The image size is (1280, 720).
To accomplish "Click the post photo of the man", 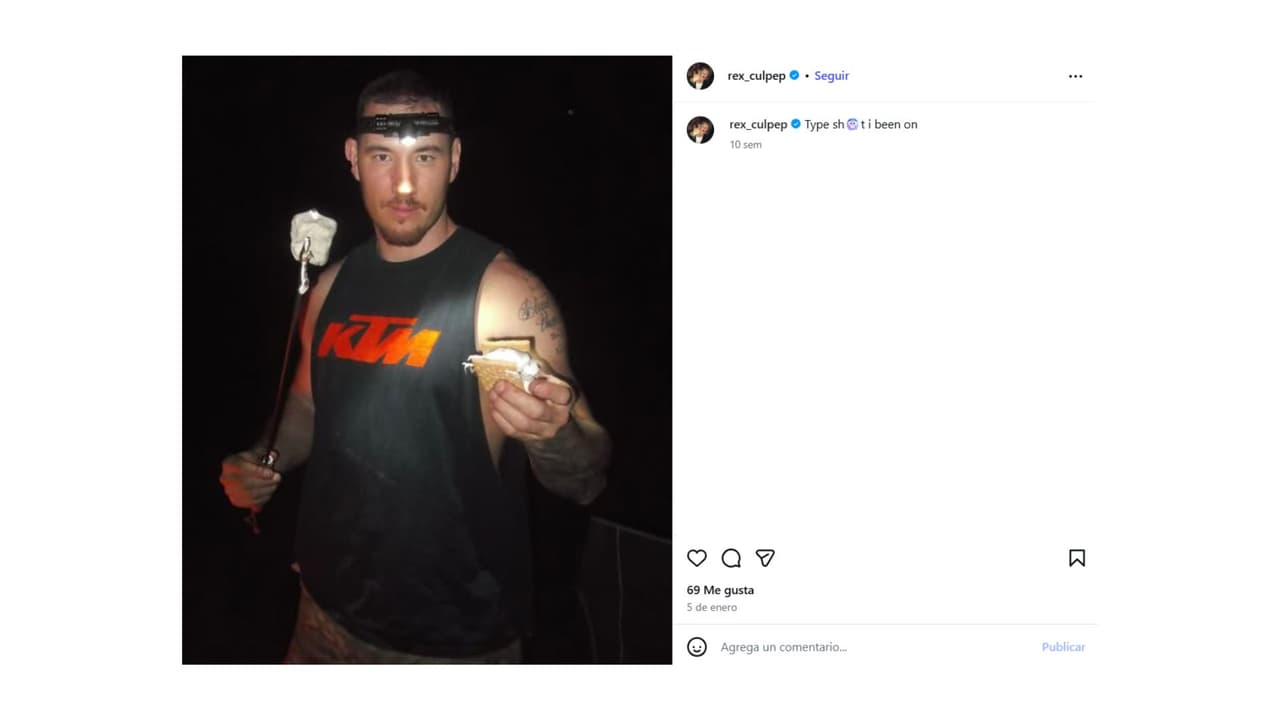I will coord(427,360).
